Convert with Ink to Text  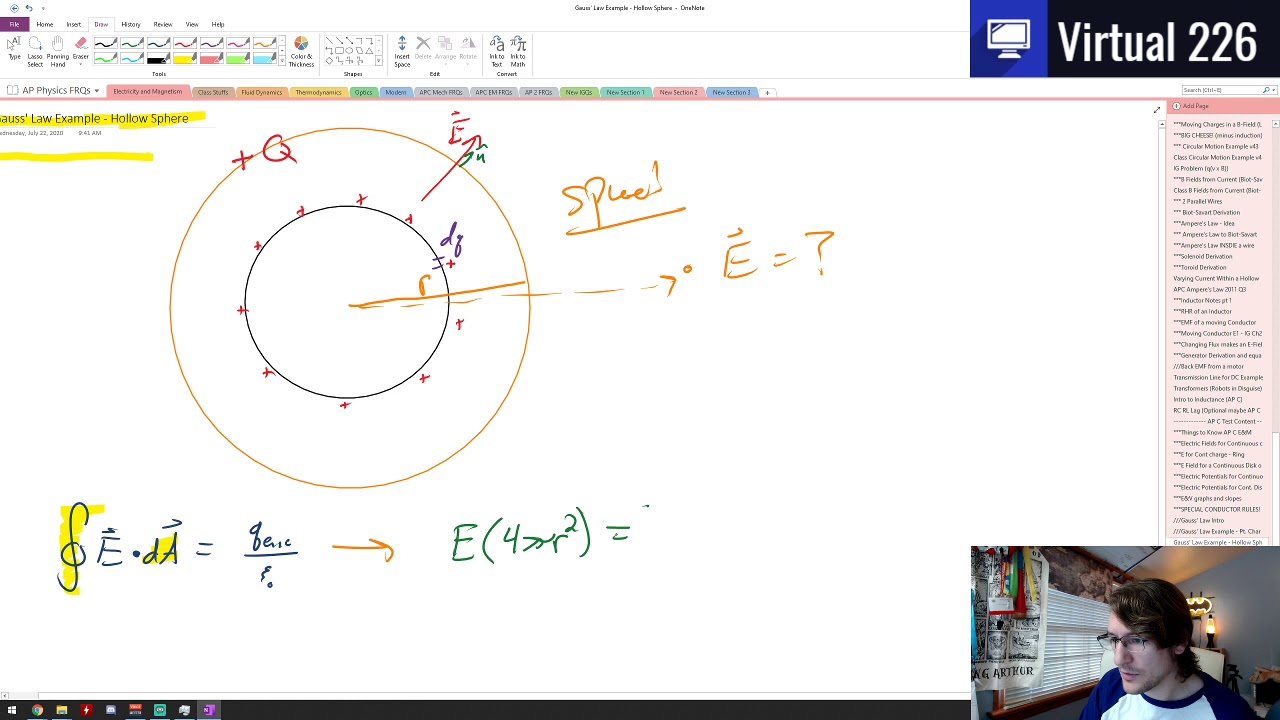497,52
